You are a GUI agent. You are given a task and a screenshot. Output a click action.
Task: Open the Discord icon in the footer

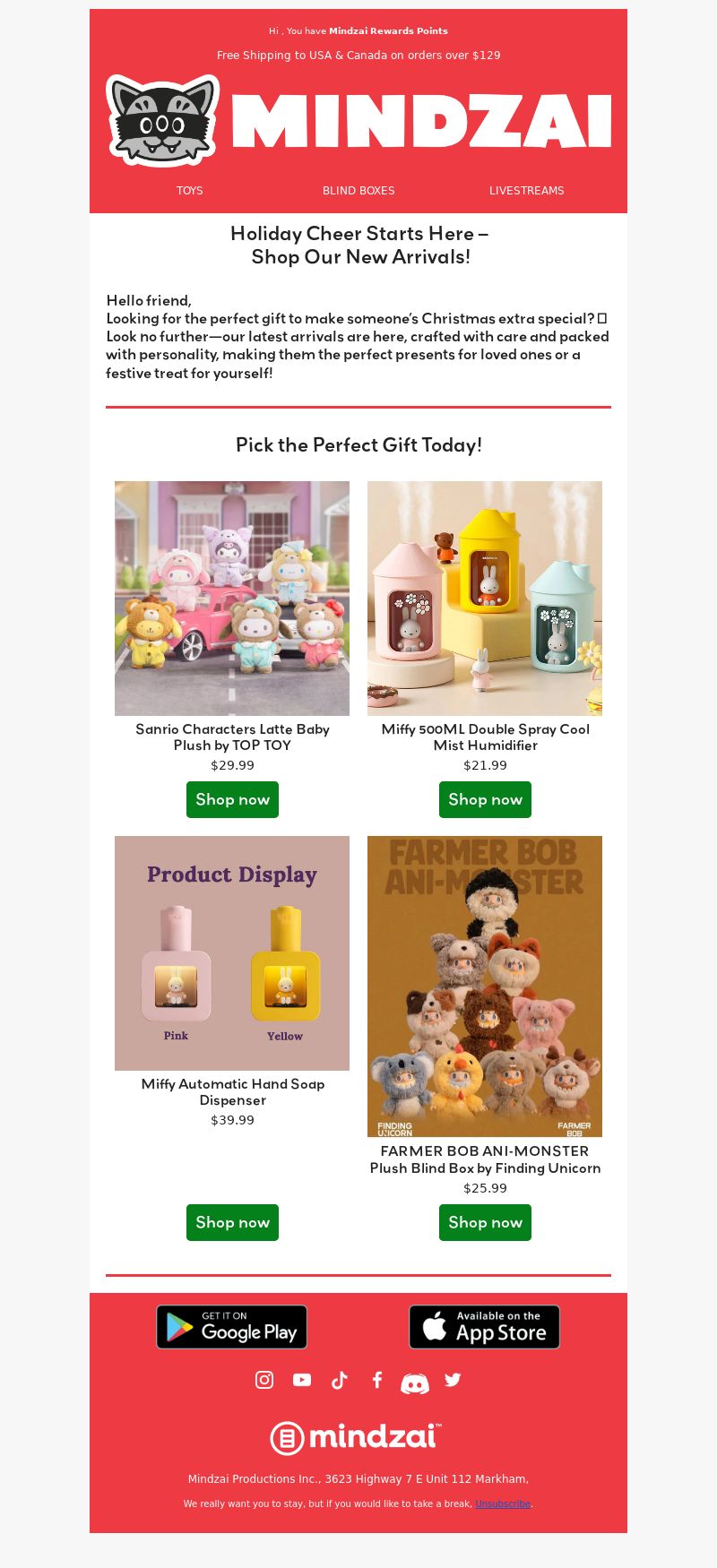click(414, 1383)
